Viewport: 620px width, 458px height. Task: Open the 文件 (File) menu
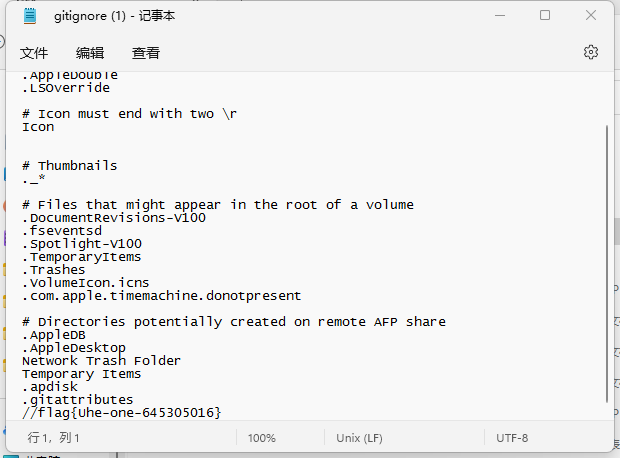[34, 53]
